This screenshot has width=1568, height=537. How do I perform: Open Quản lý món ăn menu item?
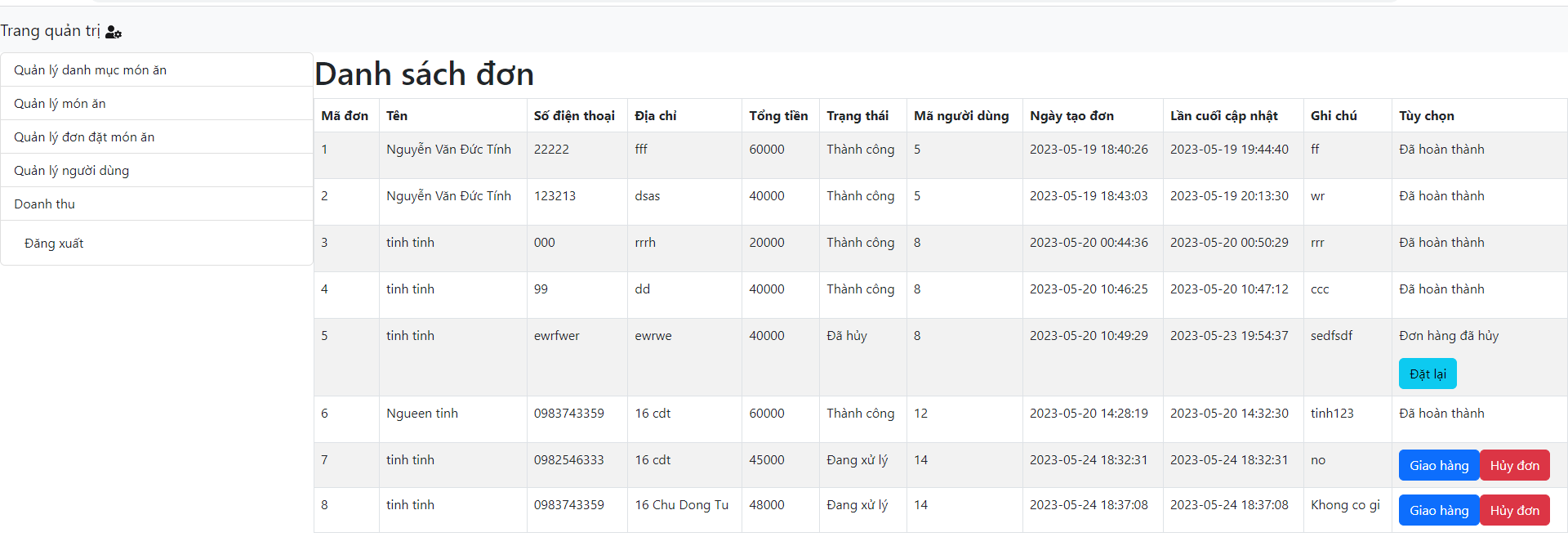point(157,104)
